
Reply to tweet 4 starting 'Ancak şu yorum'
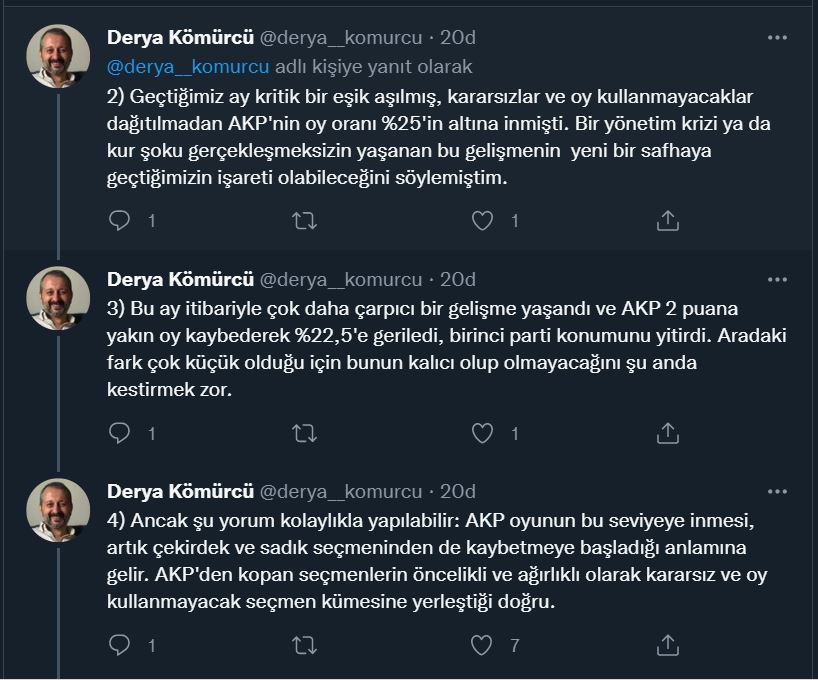pos(119,645)
